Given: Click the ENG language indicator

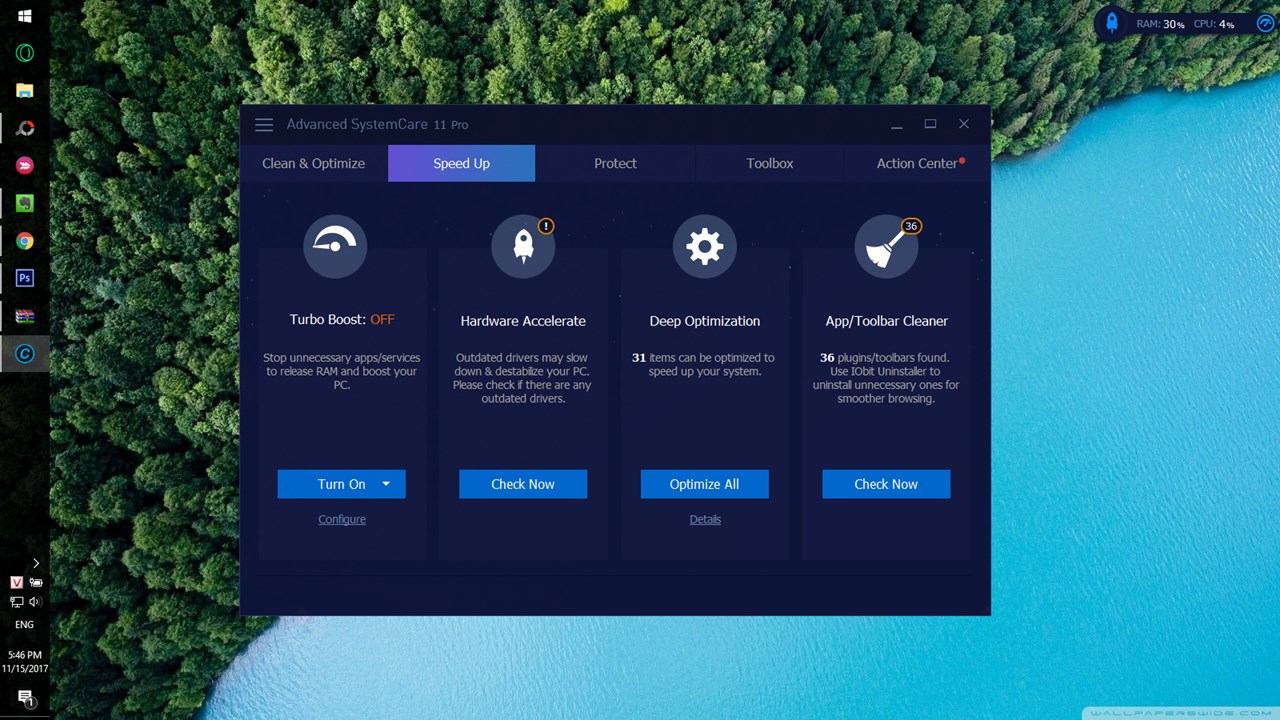Looking at the screenshot, I should pyautogui.click(x=24, y=625).
